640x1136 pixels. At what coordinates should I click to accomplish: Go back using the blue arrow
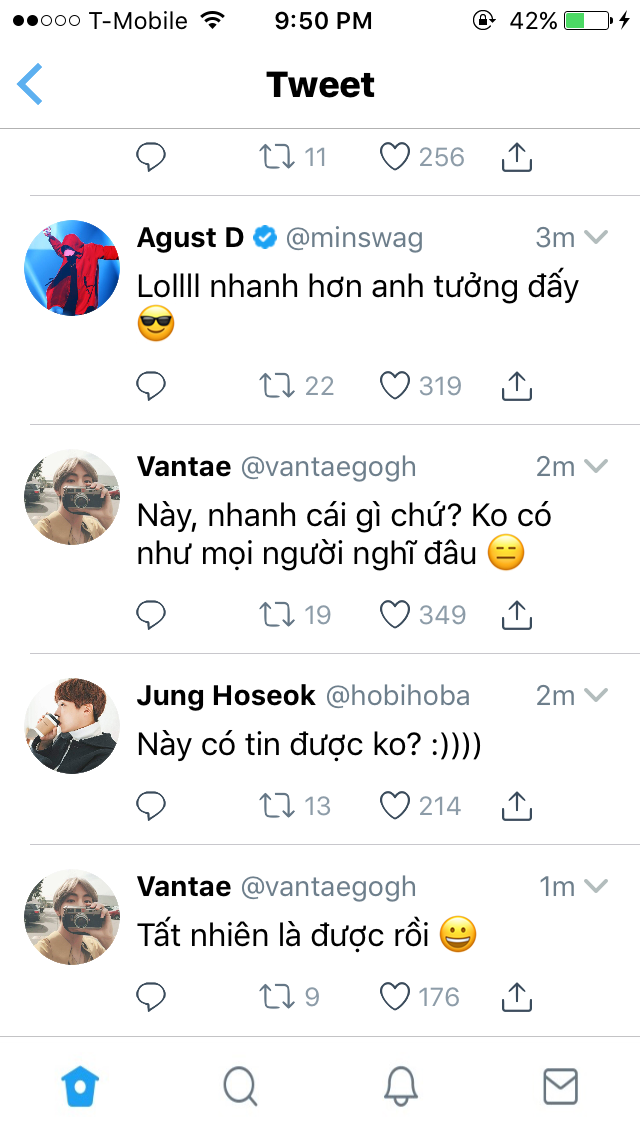[30, 84]
